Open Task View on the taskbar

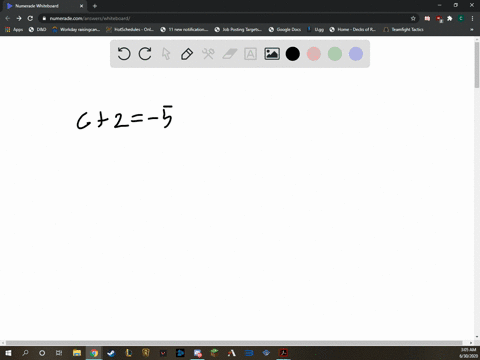click(59, 353)
